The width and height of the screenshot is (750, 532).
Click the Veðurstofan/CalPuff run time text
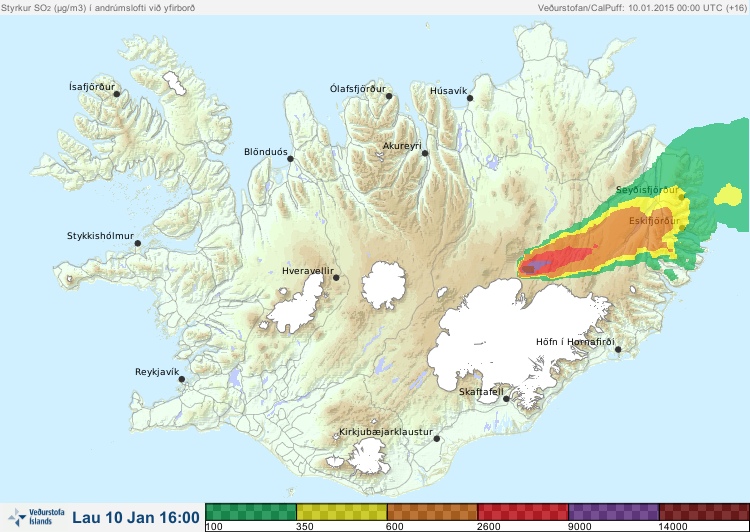[642, 8]
